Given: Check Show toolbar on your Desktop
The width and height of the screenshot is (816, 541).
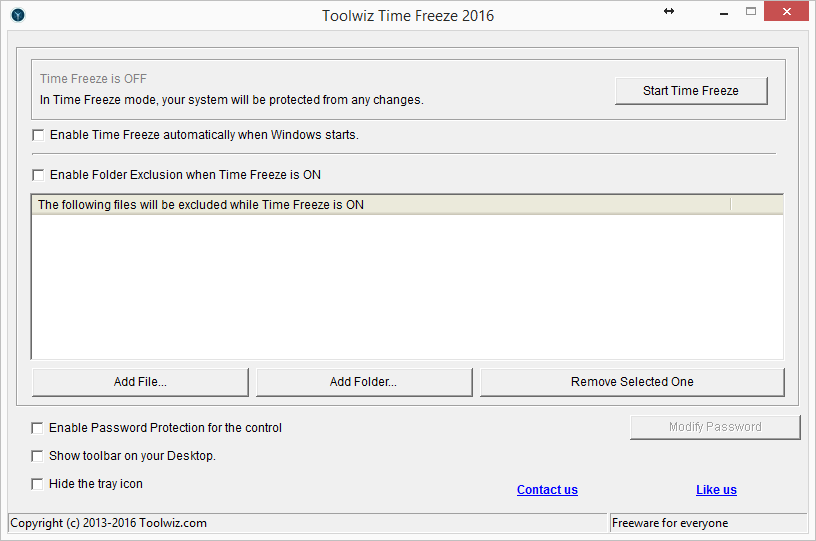Looking at the screenshot, I should click(x=39, y=456).
